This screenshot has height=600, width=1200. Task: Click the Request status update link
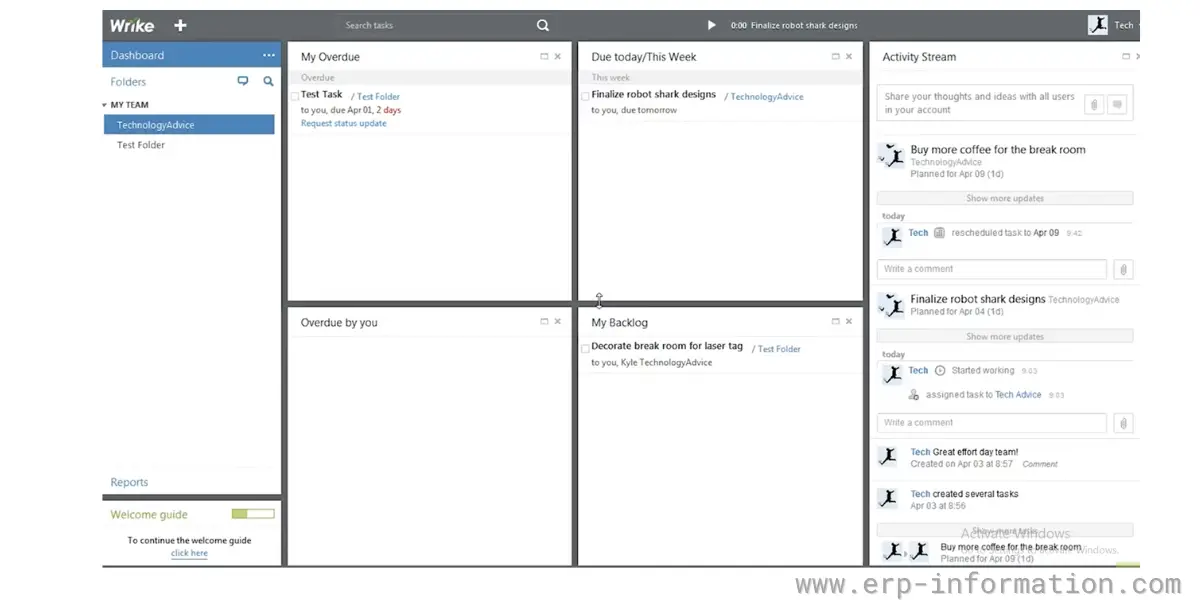tap(343, 123)
